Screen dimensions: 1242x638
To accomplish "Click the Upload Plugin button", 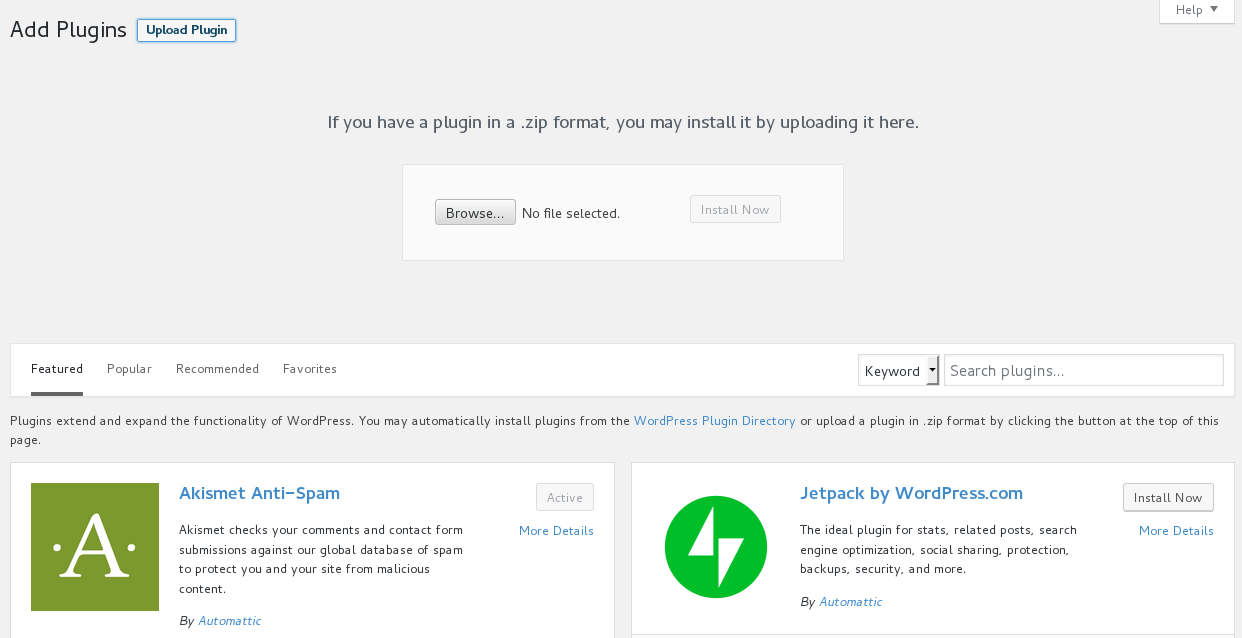I will [x=186, y=29].
